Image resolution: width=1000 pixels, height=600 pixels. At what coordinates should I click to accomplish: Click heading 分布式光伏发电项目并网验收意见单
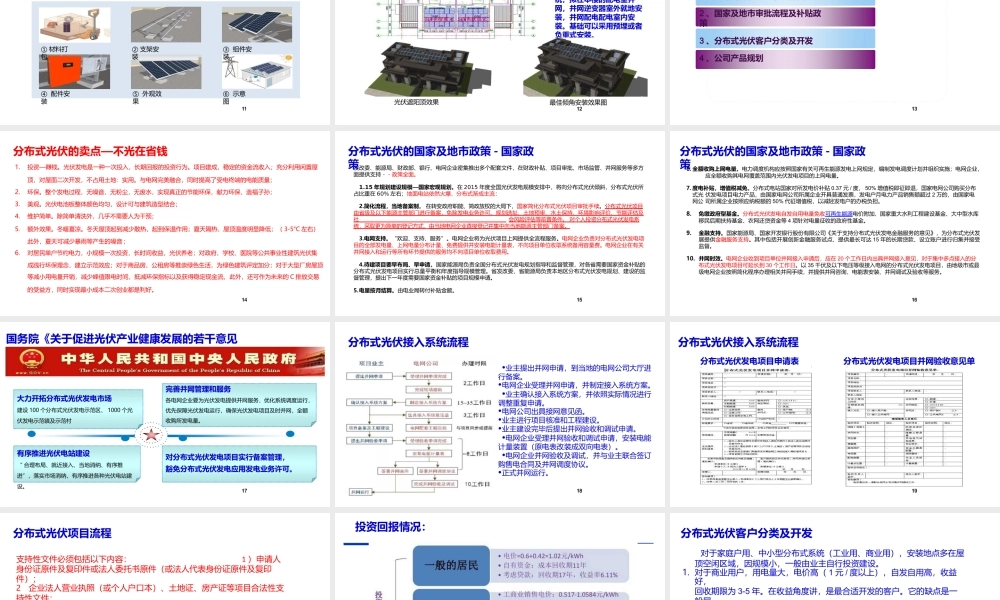[909, 361]
